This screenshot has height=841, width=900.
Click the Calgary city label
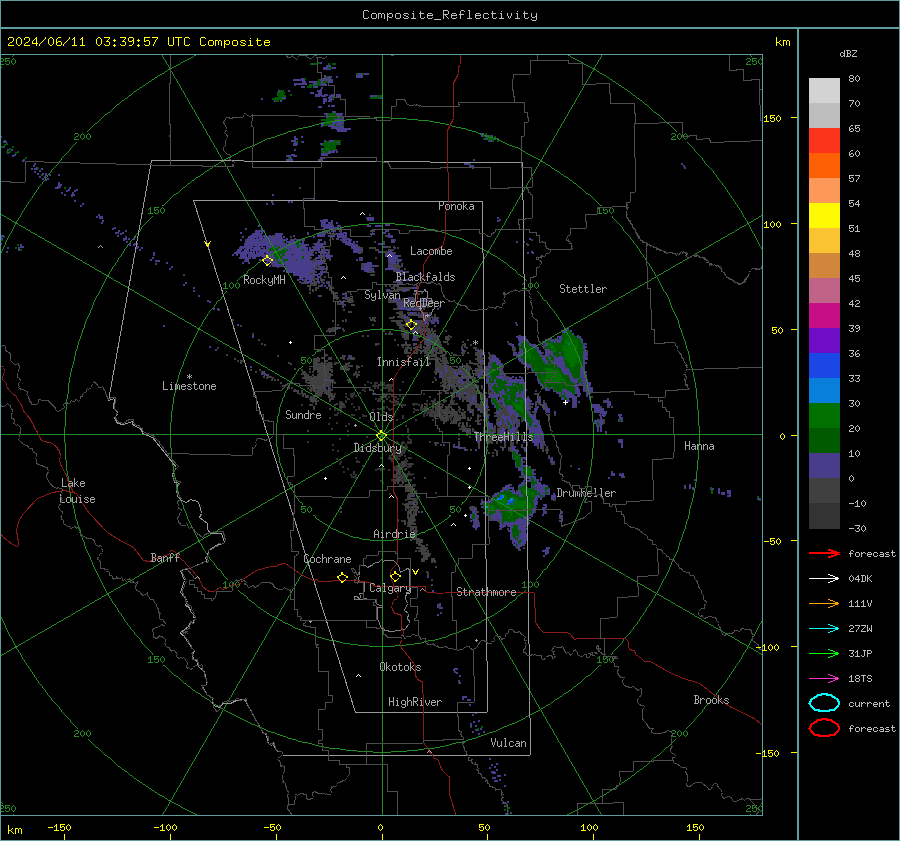(x=390, y=588)
